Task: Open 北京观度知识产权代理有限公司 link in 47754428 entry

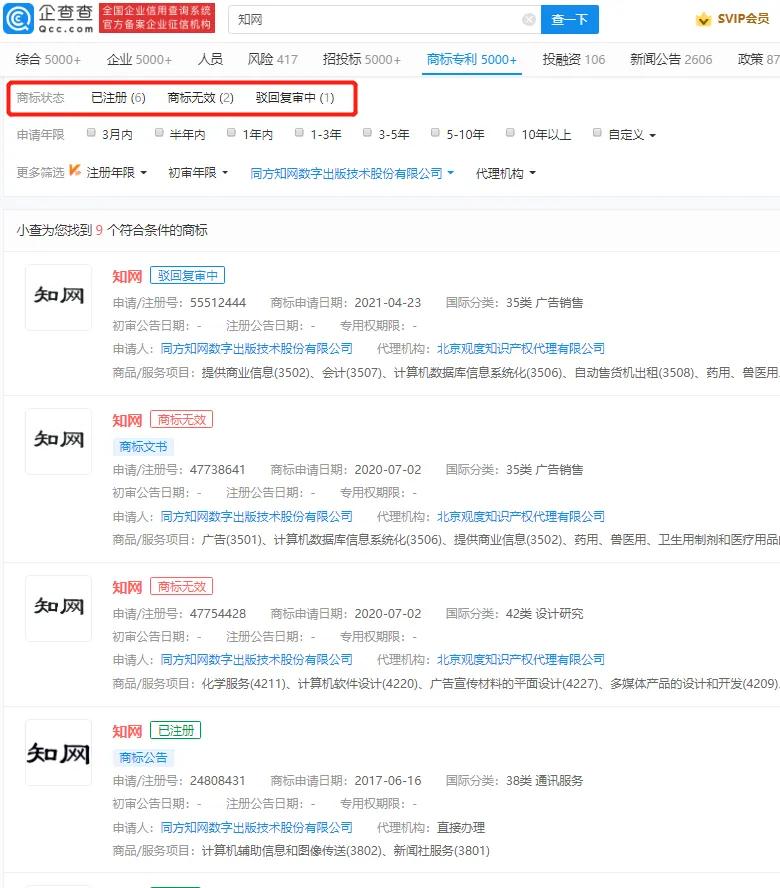Action: click(x=521, y=660)
